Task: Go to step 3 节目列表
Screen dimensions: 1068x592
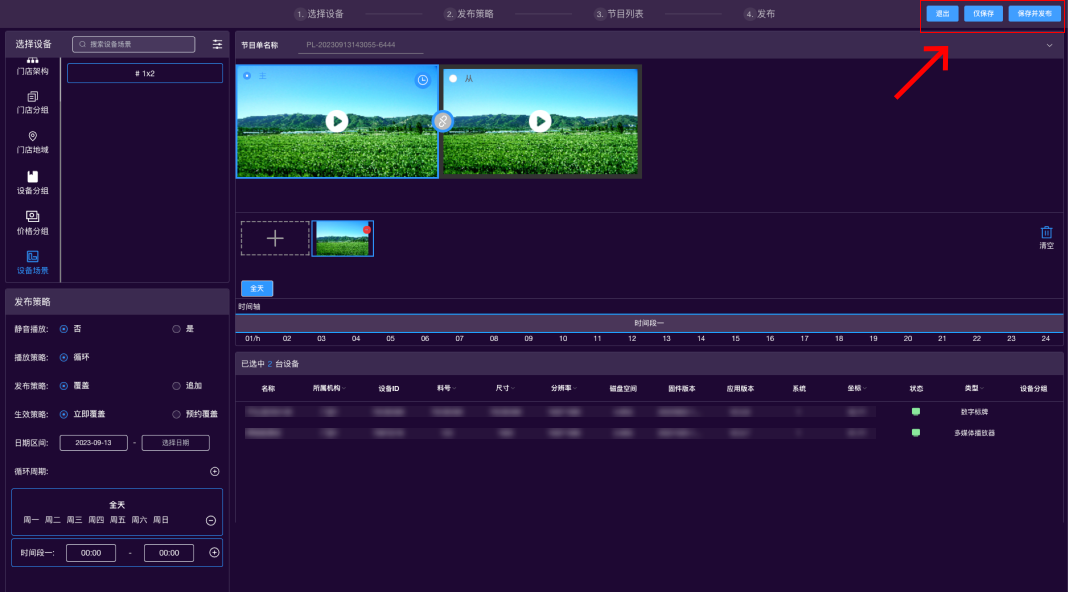Action: pos(619,14)
